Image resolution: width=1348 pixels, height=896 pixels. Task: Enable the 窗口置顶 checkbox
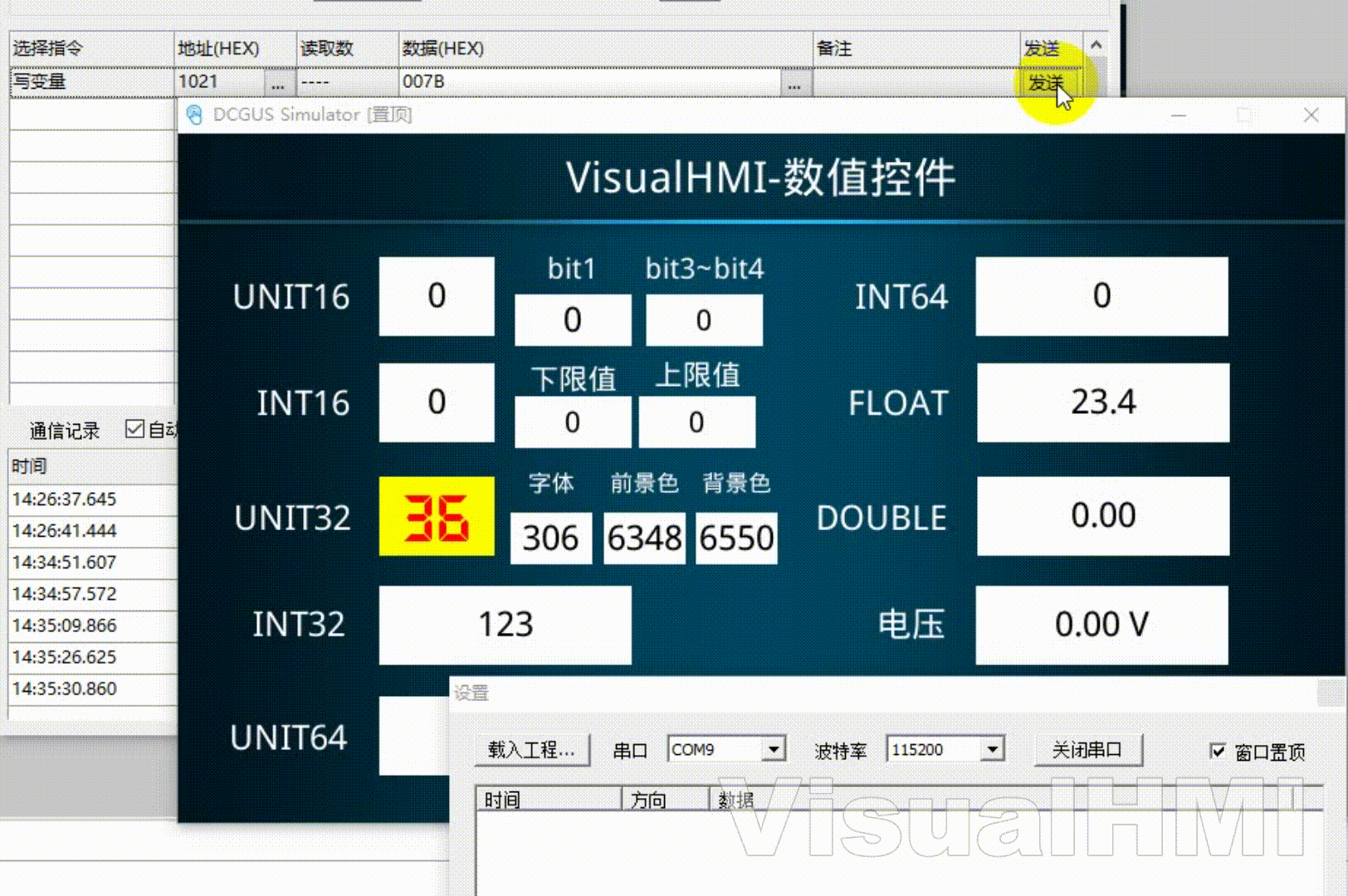pos(1218,752)
